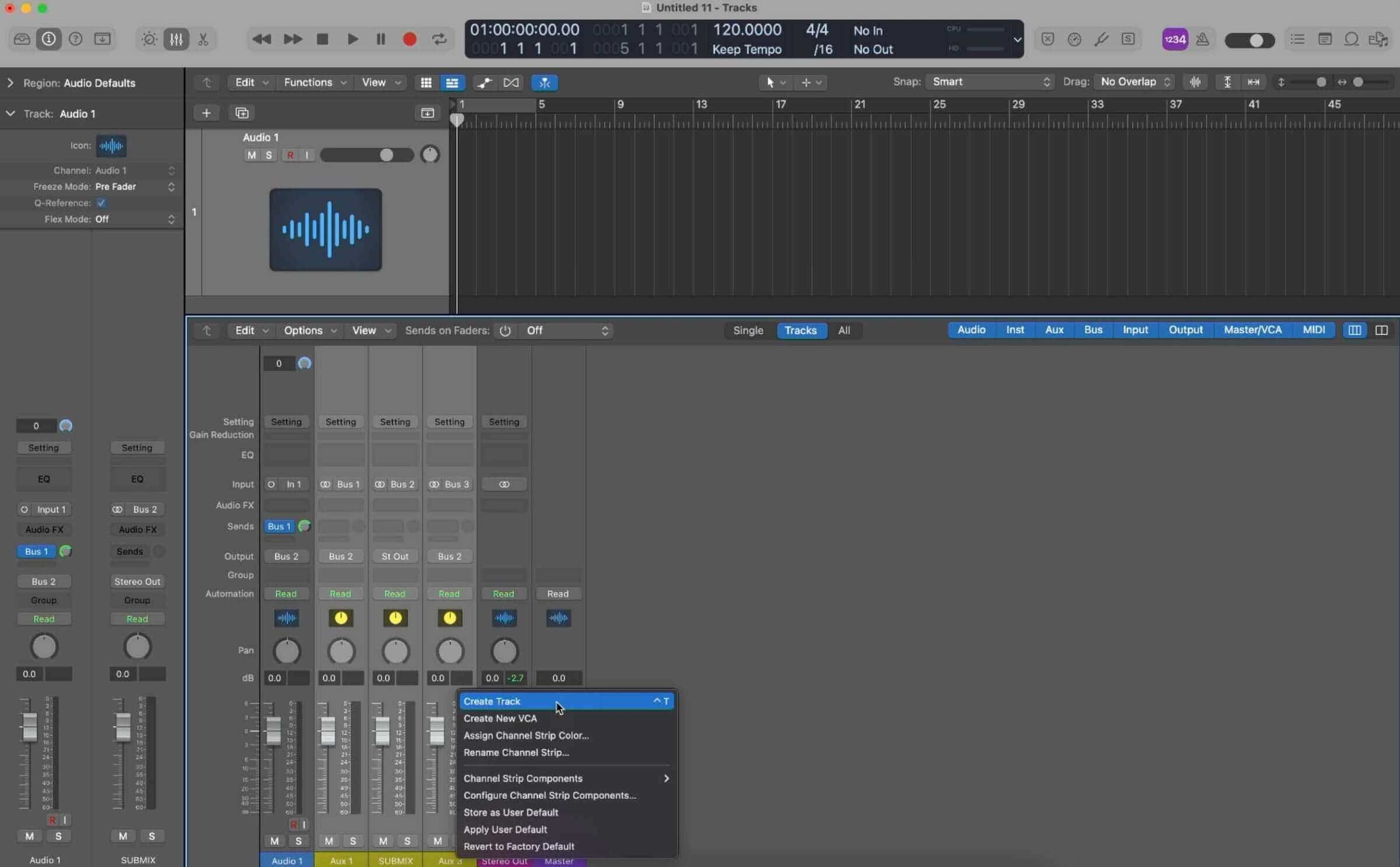The image size is (1400, 867).
Task: Open the Library panel icon
Action: [x=22, y=39]
